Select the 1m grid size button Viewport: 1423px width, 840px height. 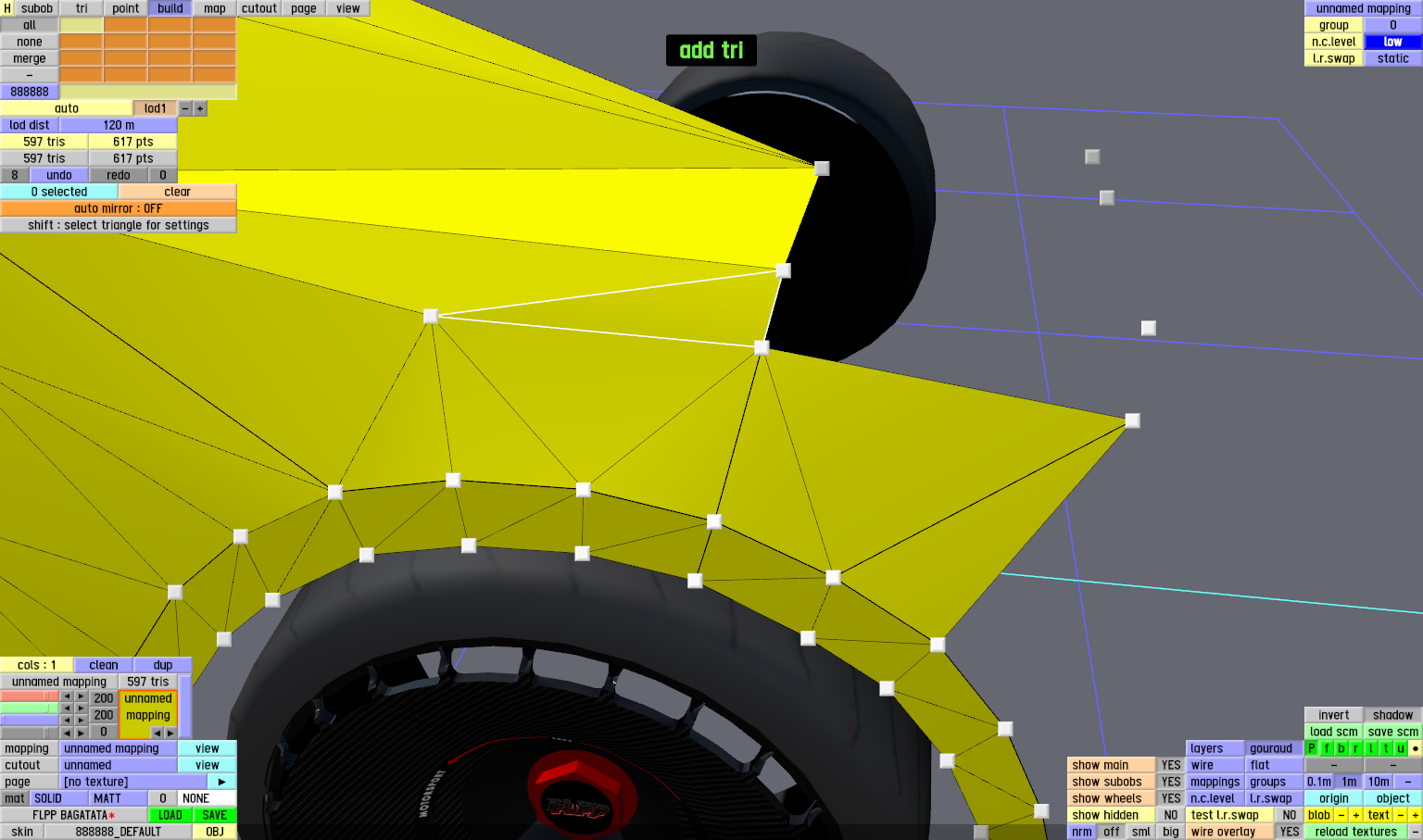1349,782
